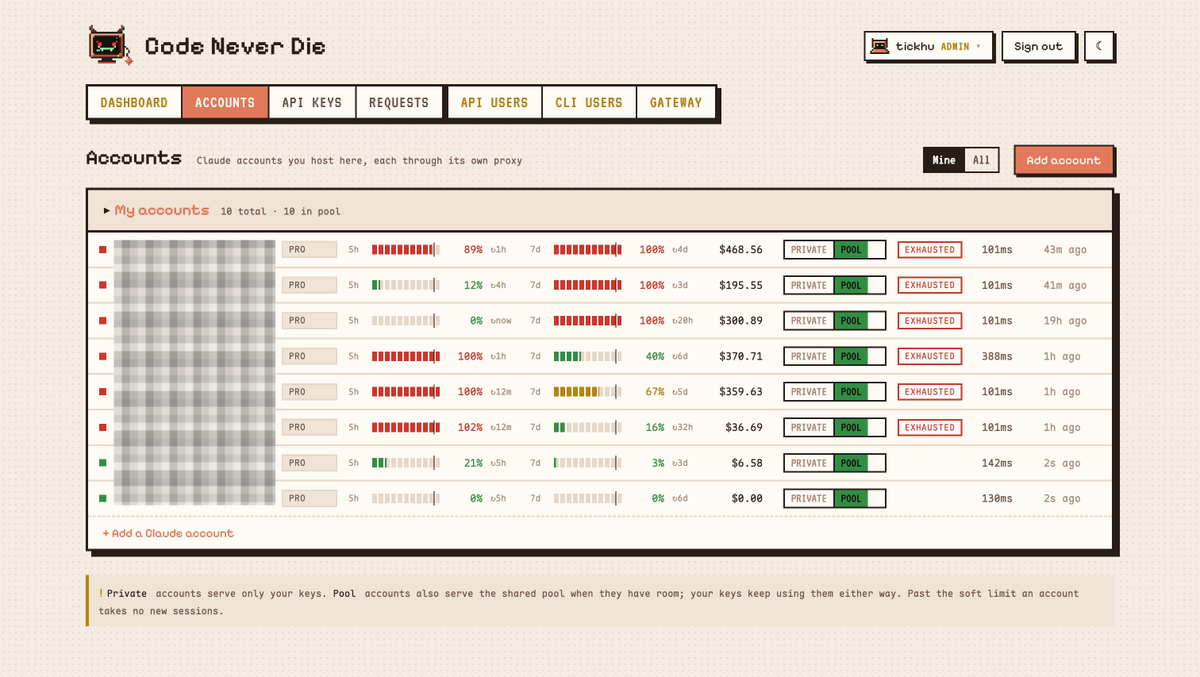The image size is (1200, 677).
Task: Choose Pool on the $6.58 account
Action: click(851, 463)
